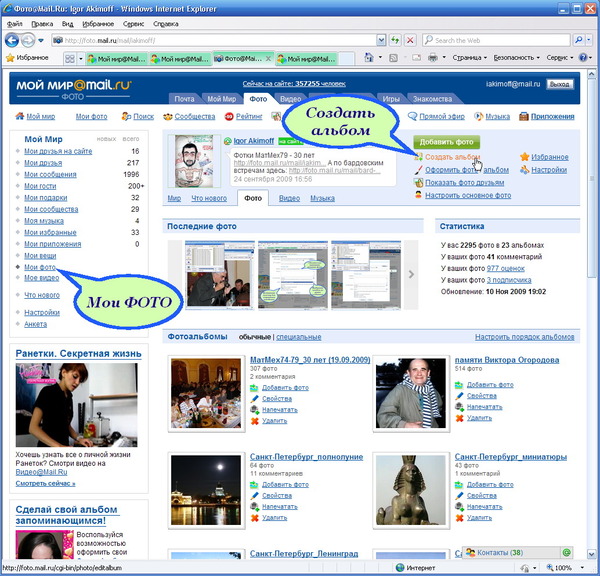
Task: Click the browser Back arrow button
Action: point(12,40)
